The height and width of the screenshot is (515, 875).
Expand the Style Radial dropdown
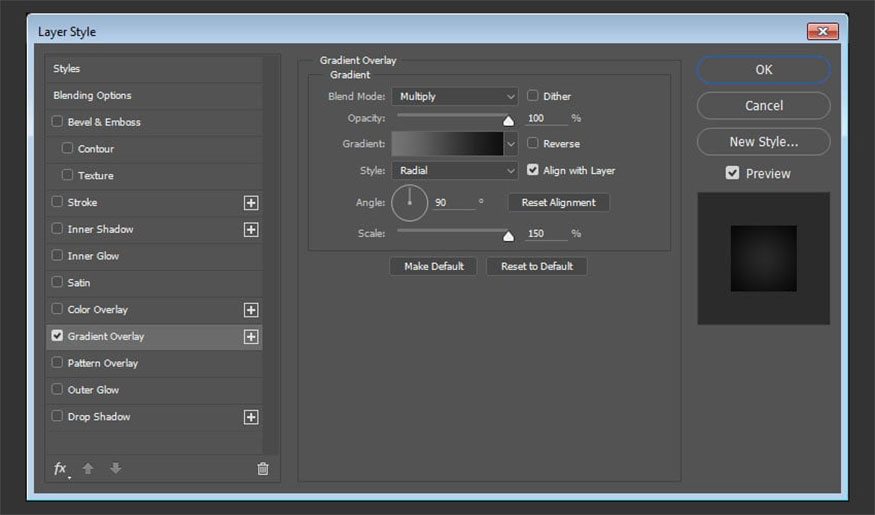(455, 171)
